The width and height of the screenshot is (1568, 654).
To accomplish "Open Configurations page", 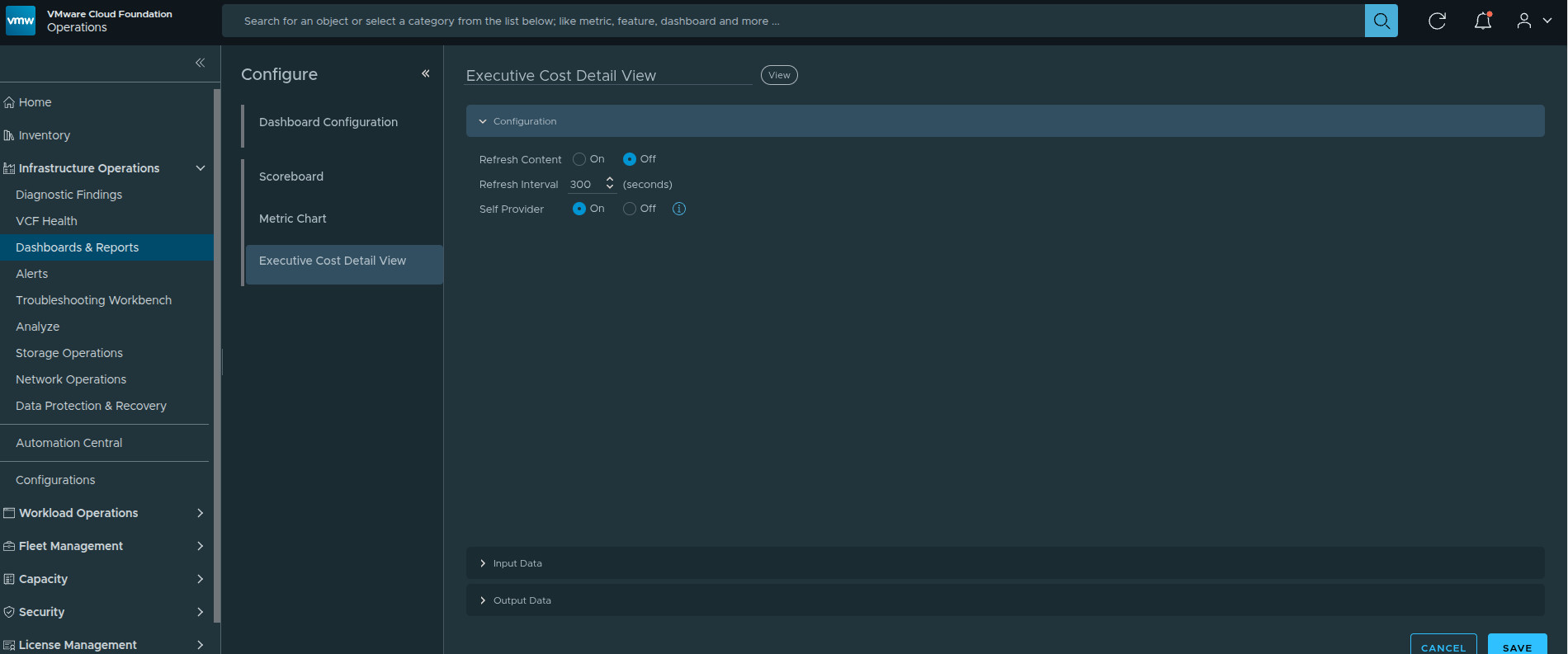I will point(55,480).
